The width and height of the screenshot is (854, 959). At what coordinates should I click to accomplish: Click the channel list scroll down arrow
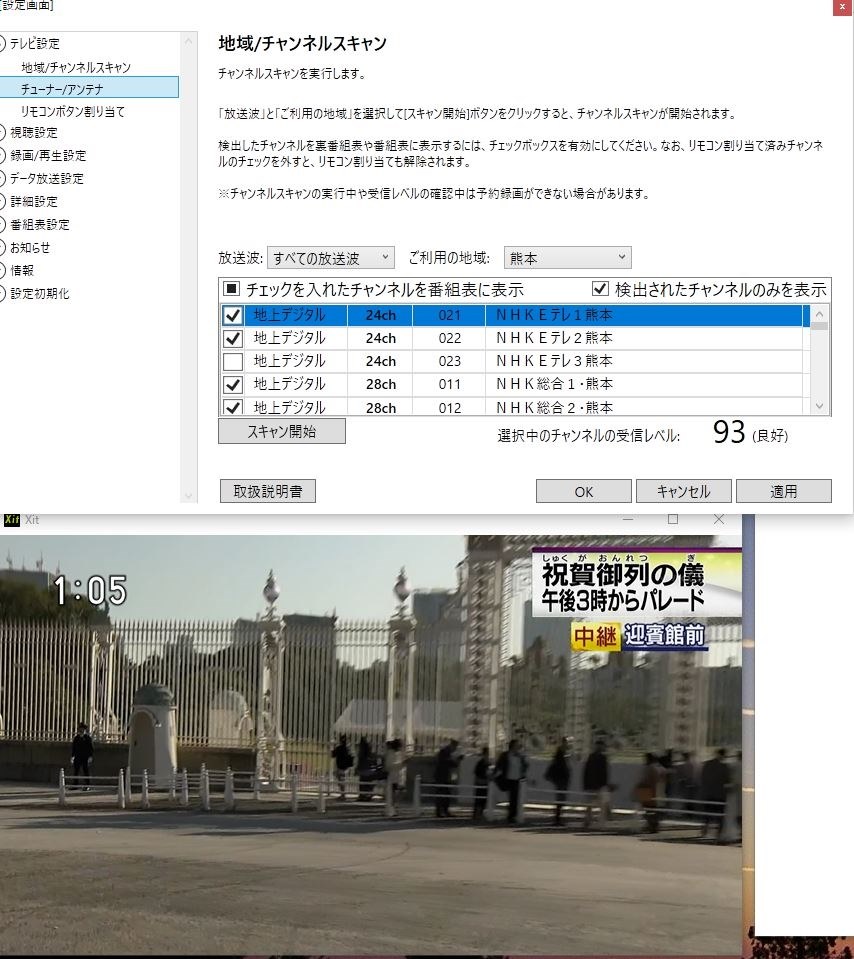tap(820, 406)
